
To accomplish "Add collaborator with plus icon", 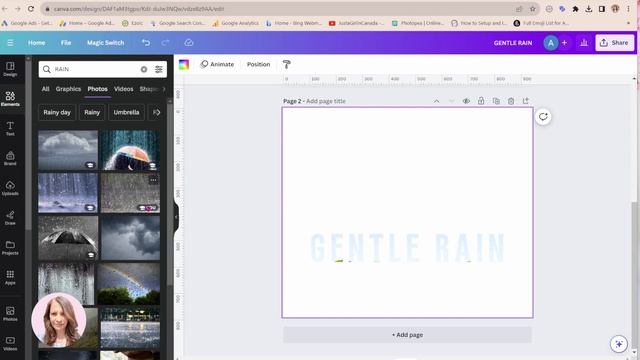I will (564, 42).
